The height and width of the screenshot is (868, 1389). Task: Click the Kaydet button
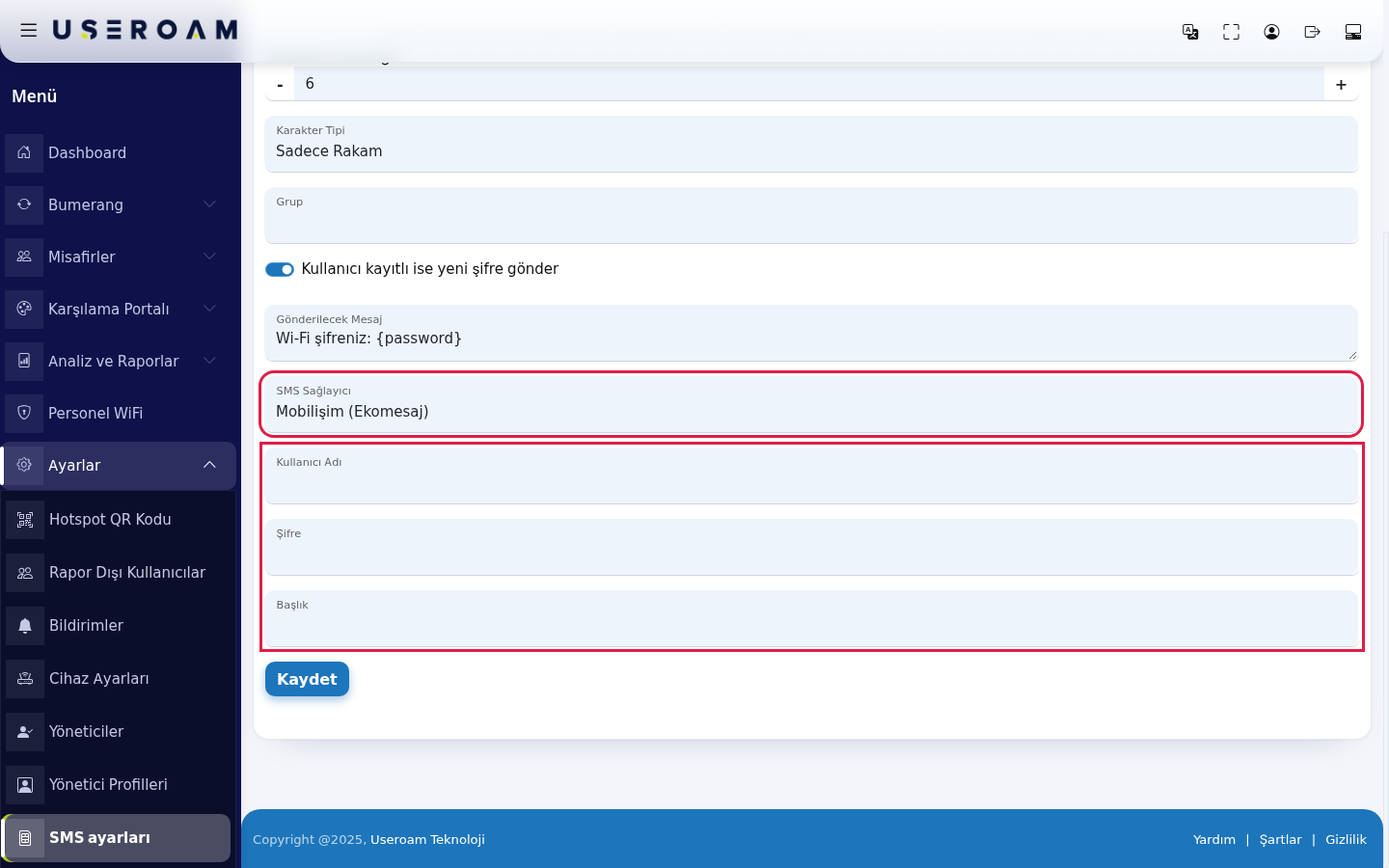click(307, 679)
